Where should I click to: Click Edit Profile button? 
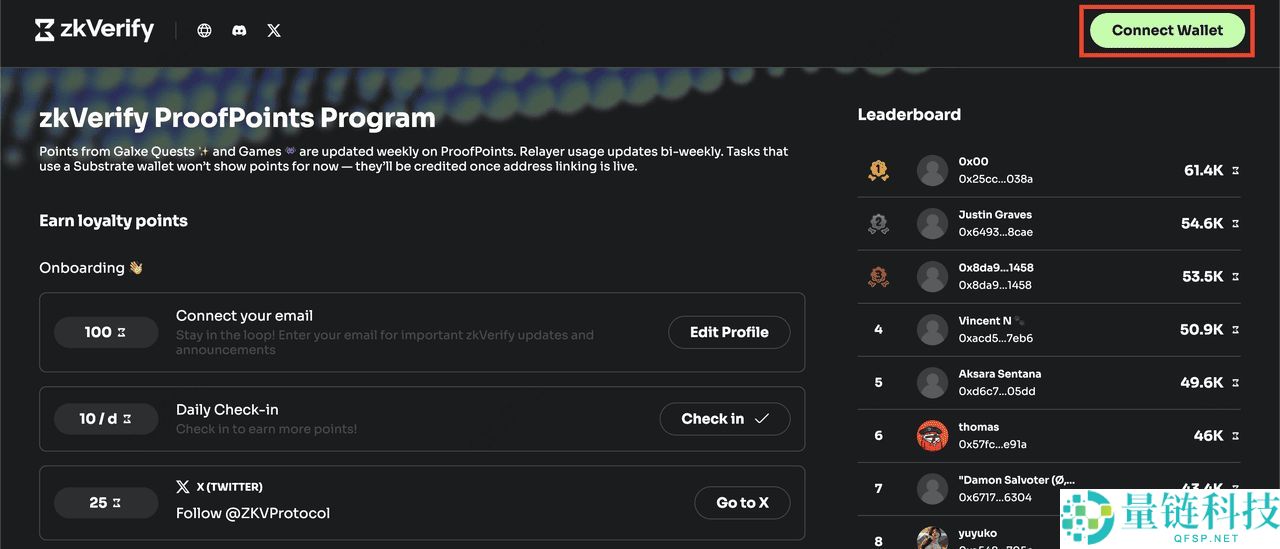[729, 332]
